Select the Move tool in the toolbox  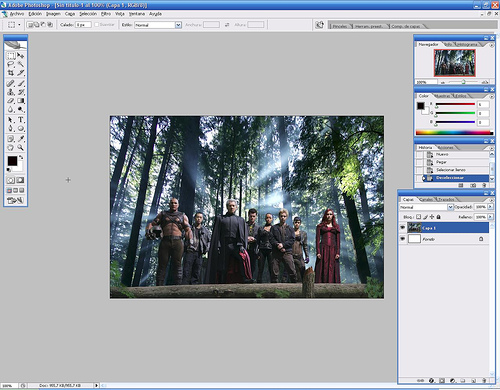click(21, 56)
